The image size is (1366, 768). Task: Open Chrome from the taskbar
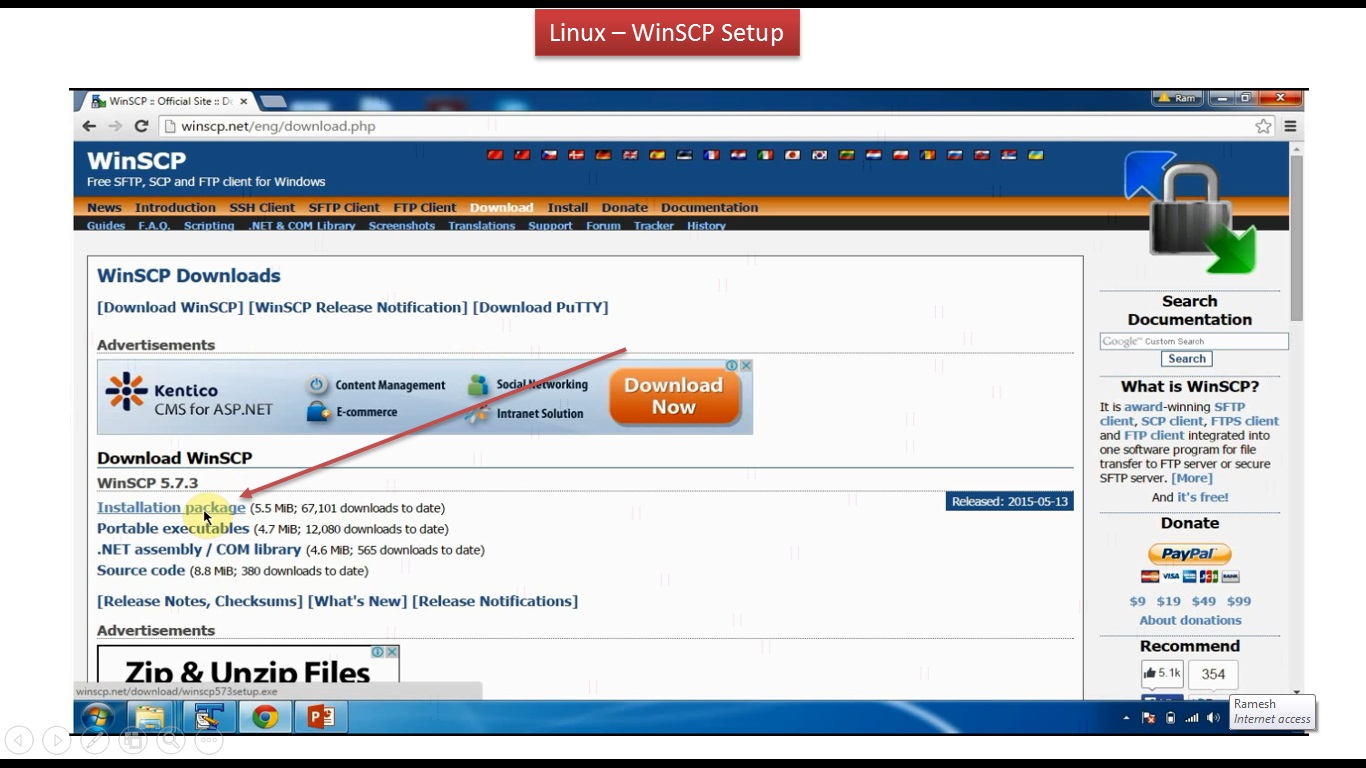265,717
